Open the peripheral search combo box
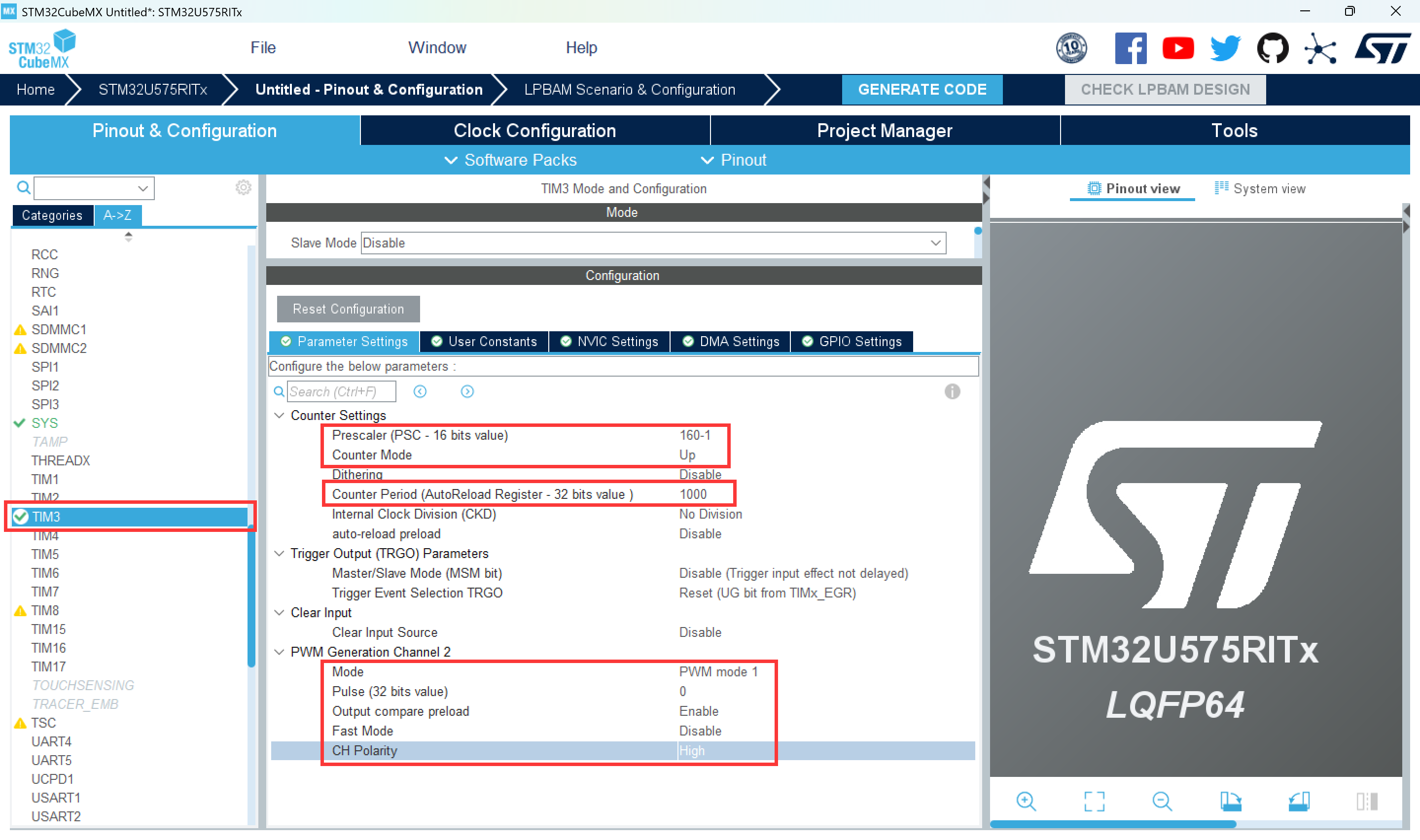 [x=94, y=188]
